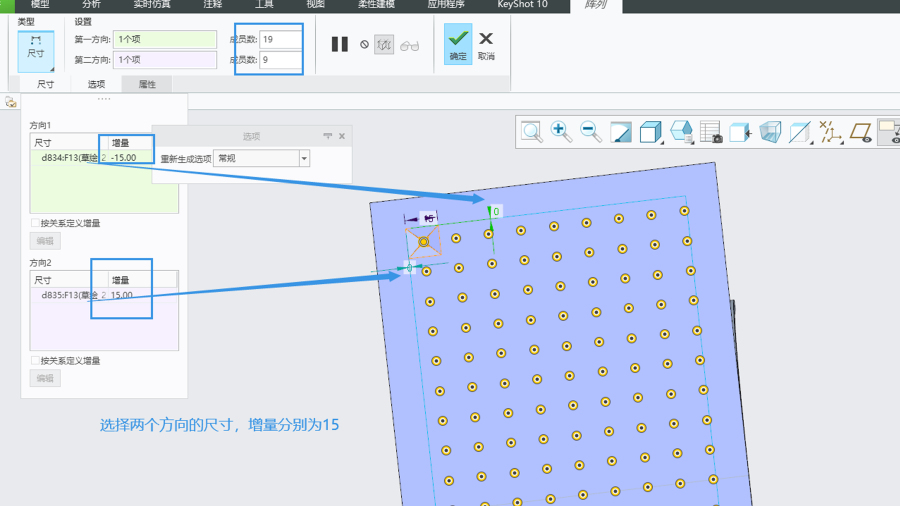Click the perspective view icon
The image size is (900, 506).
pyautogui.click(x=769, y=132)
